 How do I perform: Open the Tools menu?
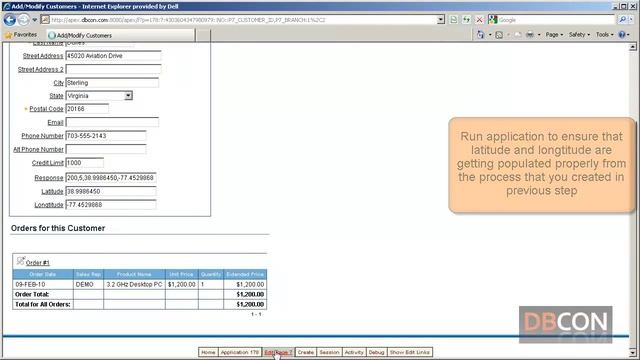click(604, 35)
